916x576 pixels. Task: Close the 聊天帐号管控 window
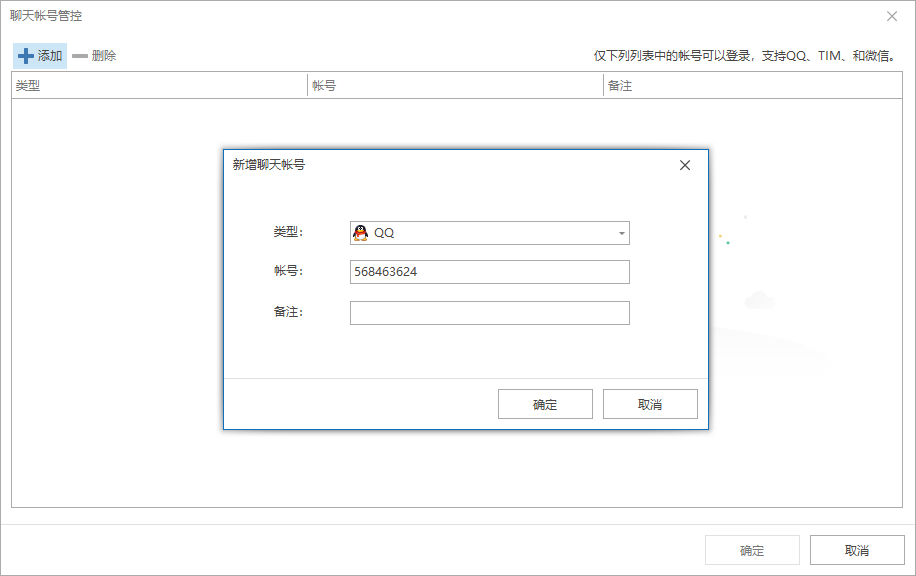click(892, 16)
